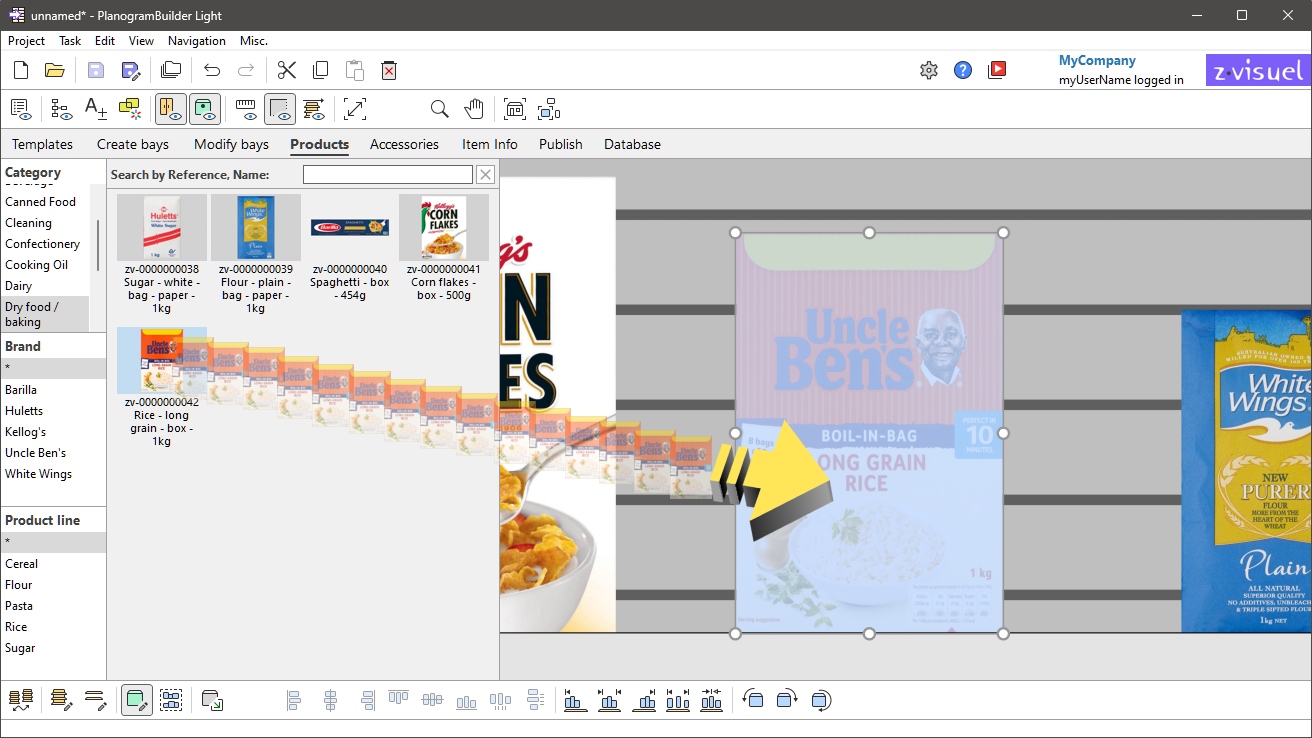Undo the last action
Viewport: 1312px width, 738px height.
click(212, 70)
